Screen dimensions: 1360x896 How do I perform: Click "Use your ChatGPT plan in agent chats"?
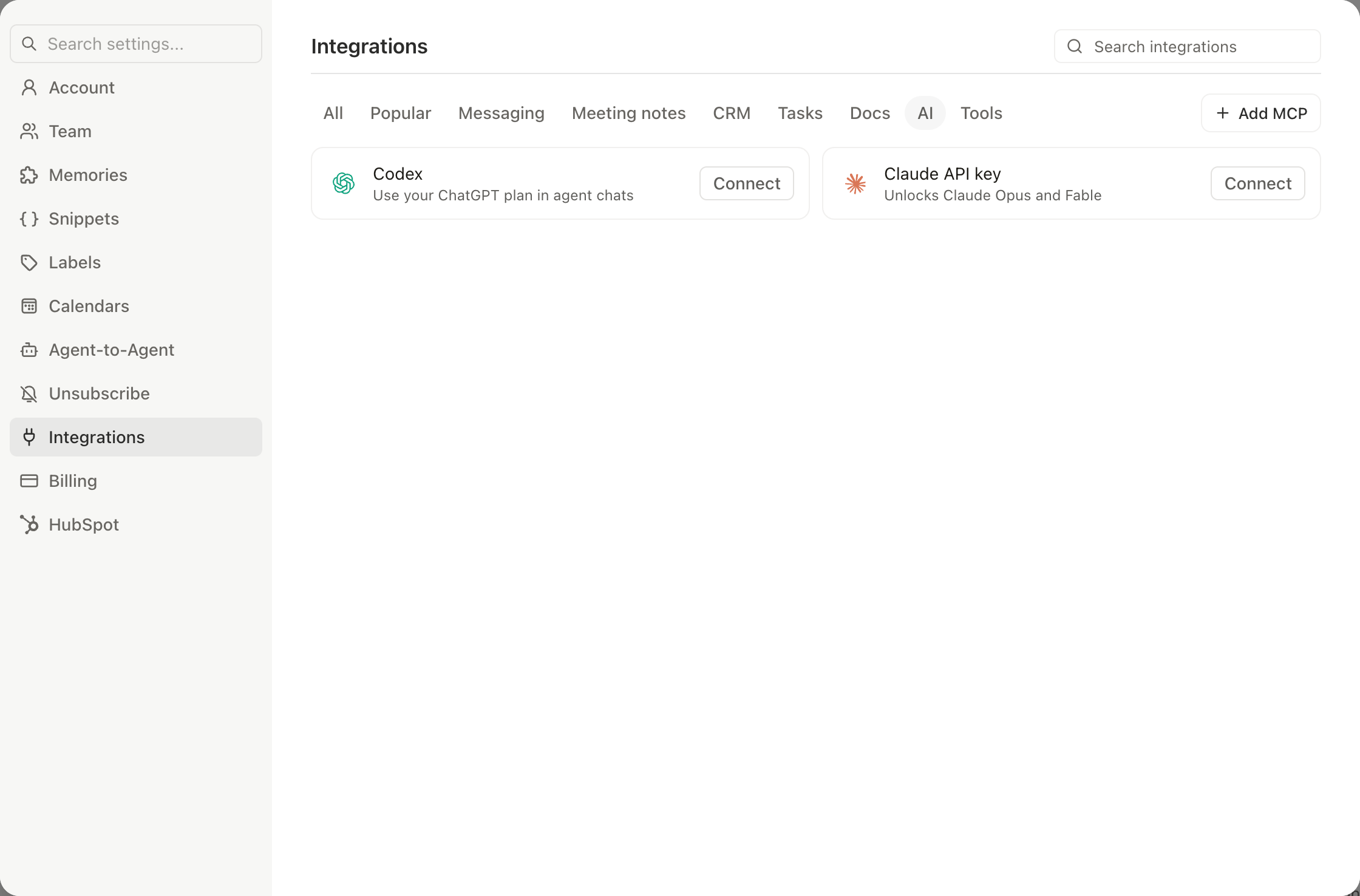click(503, 195)
